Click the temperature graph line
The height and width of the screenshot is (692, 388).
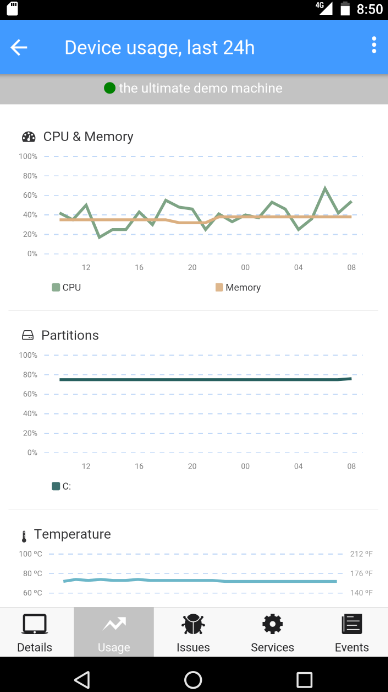[200, 580]
